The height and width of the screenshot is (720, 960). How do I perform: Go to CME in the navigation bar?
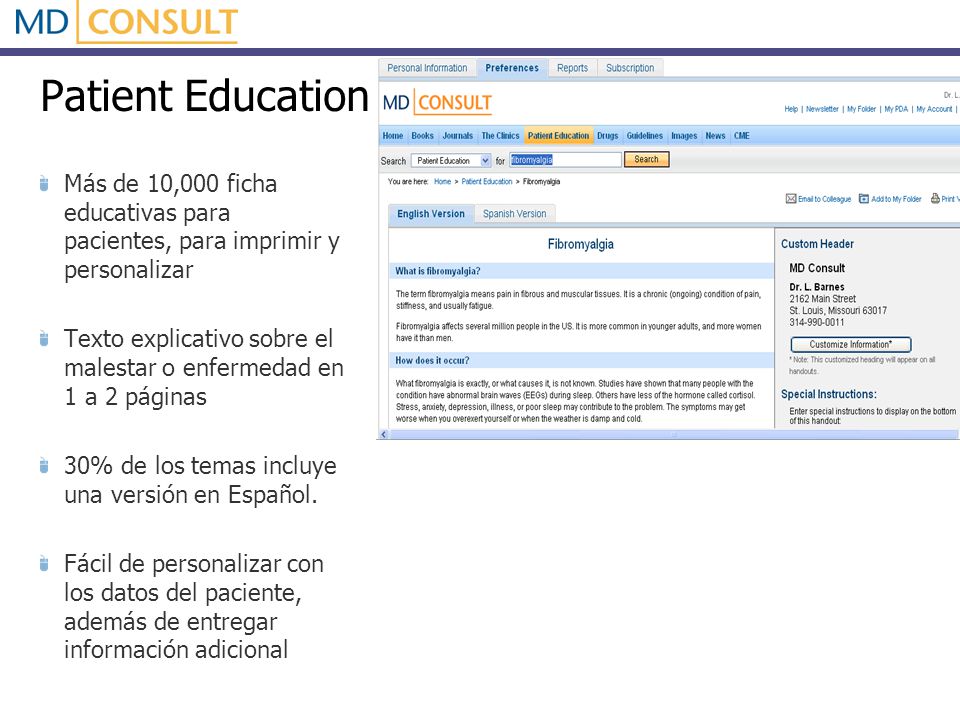(x=741, y=135)
